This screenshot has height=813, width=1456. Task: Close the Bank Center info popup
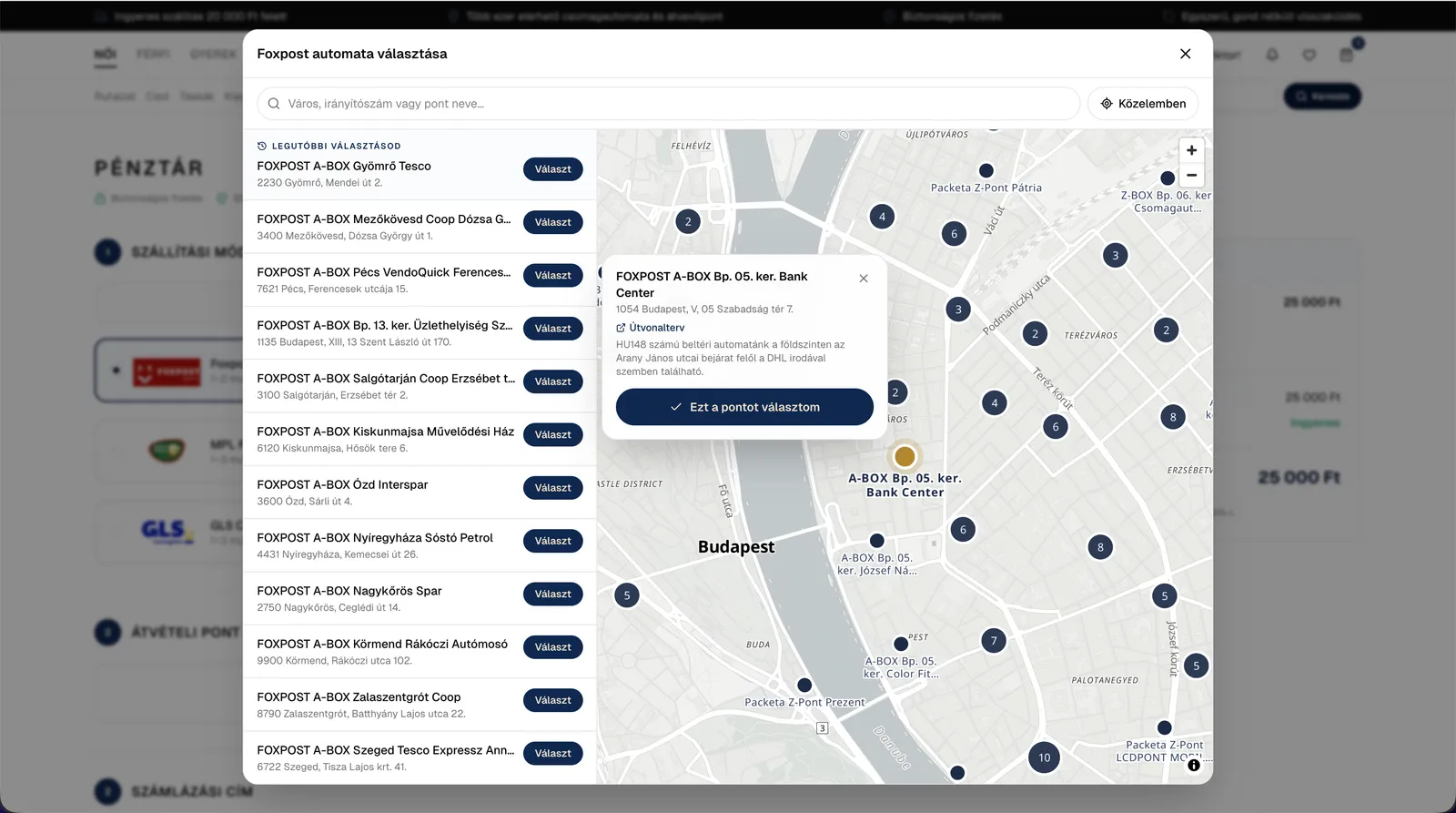point(864,279)
